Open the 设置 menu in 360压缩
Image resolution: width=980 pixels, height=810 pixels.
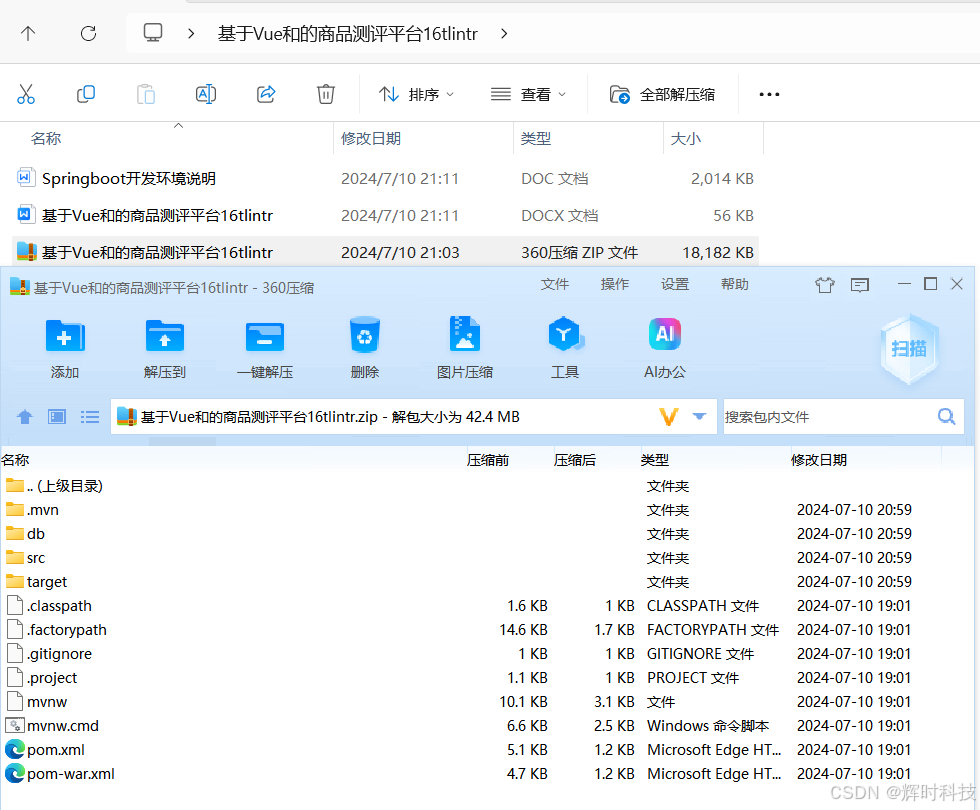pyautogui.click(x=674, y=284)
